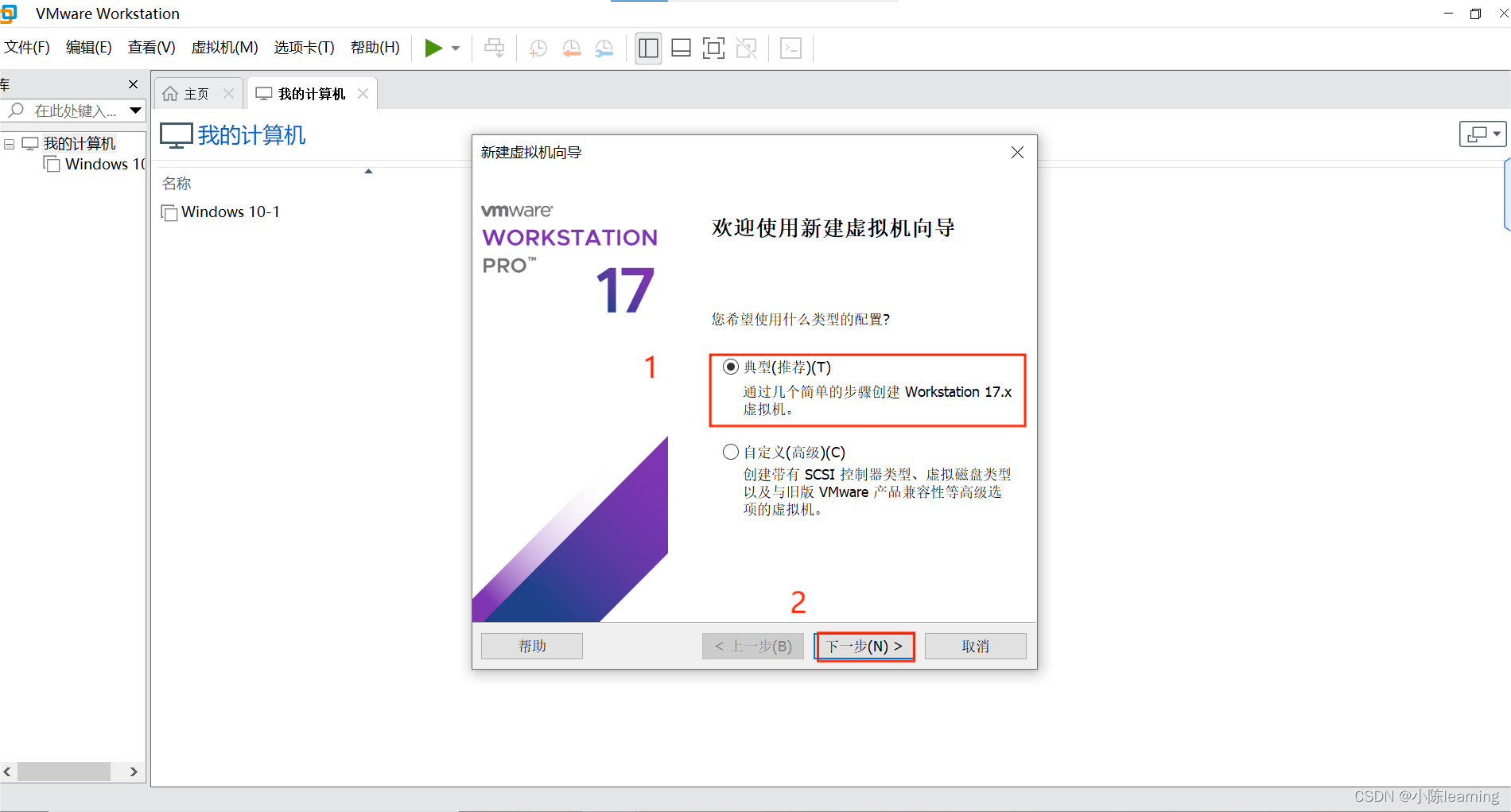Image resolution: width=1511 pixels, height=812 pixels.
Task: Click the Send Ctrl+Alt+Del toolbar icon
Action: pyautogui.click(x=494, y=48)
